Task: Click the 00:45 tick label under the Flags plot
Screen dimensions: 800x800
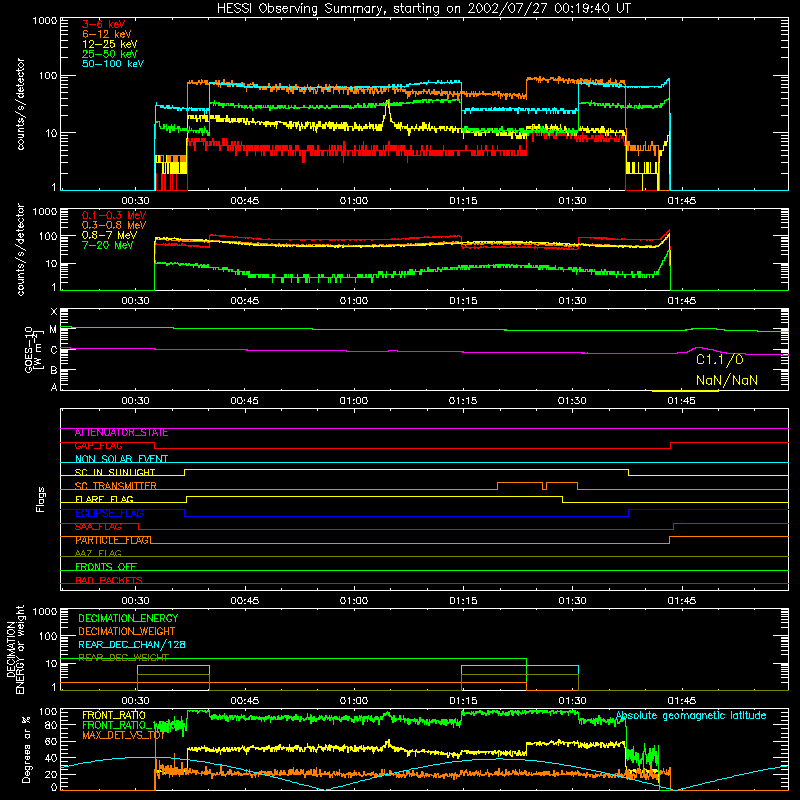Action: (244, 601)
